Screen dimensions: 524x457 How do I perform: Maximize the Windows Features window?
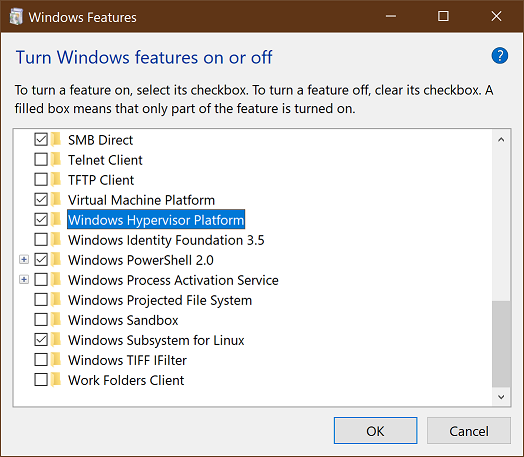coord(443,16)
